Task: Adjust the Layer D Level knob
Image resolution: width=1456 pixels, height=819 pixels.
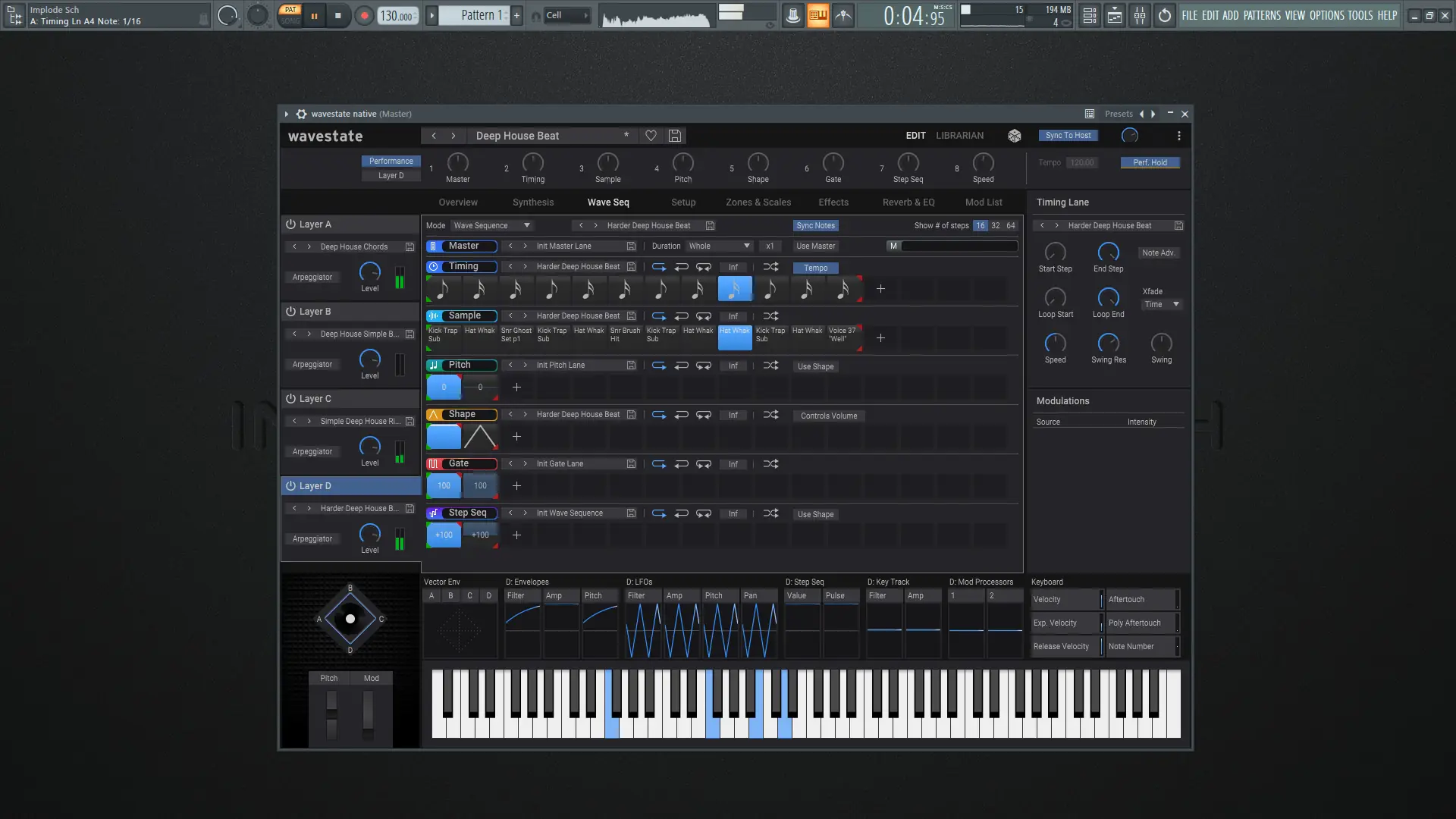Action: point(369,534)
